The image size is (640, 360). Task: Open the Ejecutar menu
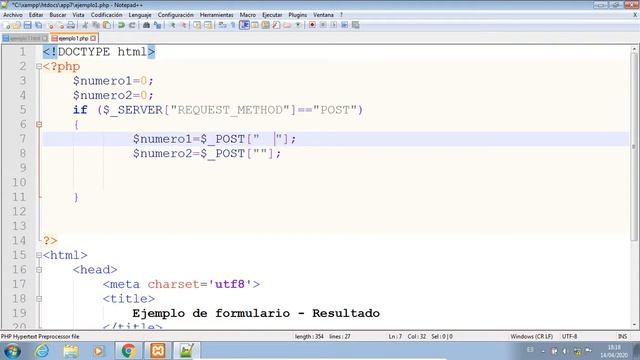point(272,15)
